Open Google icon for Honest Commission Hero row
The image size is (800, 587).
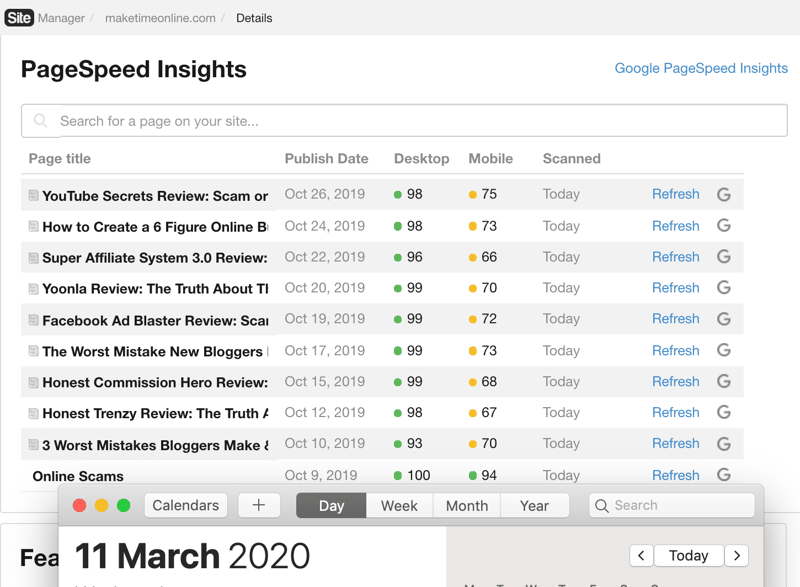click(723, 381)
